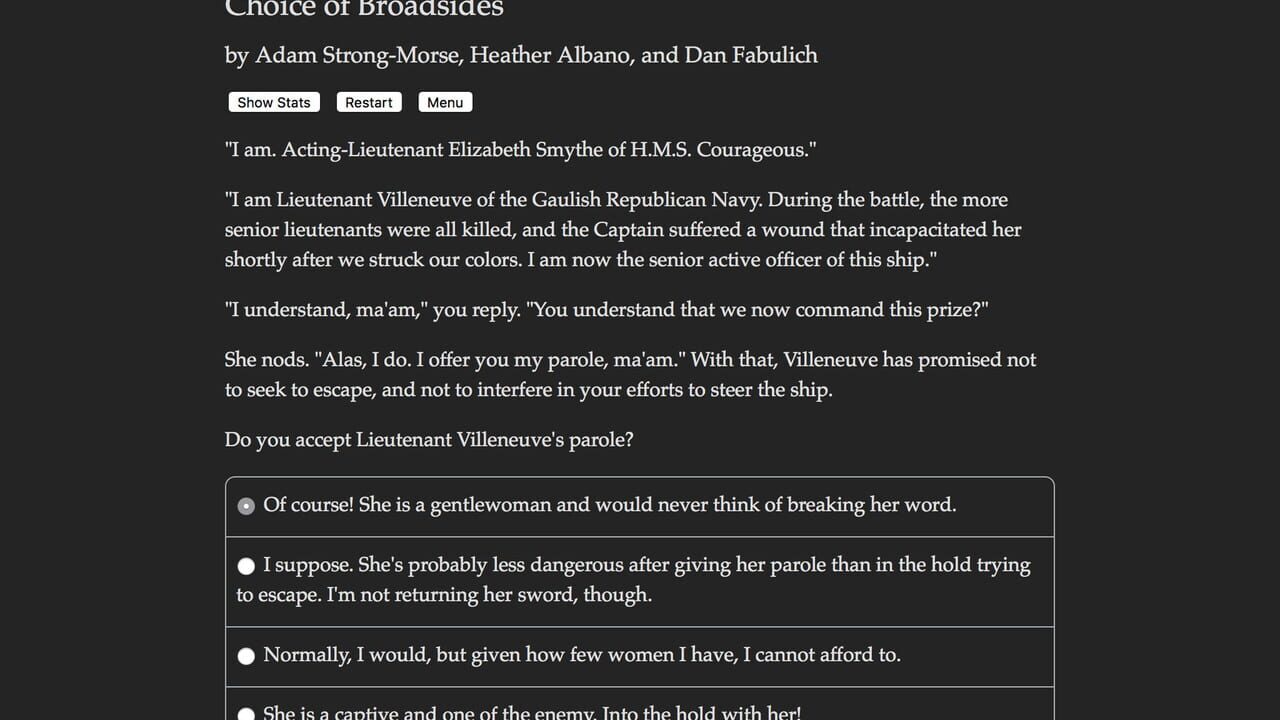Click the 'I understand, ma'am' paragraph

(x=607, y=310)
